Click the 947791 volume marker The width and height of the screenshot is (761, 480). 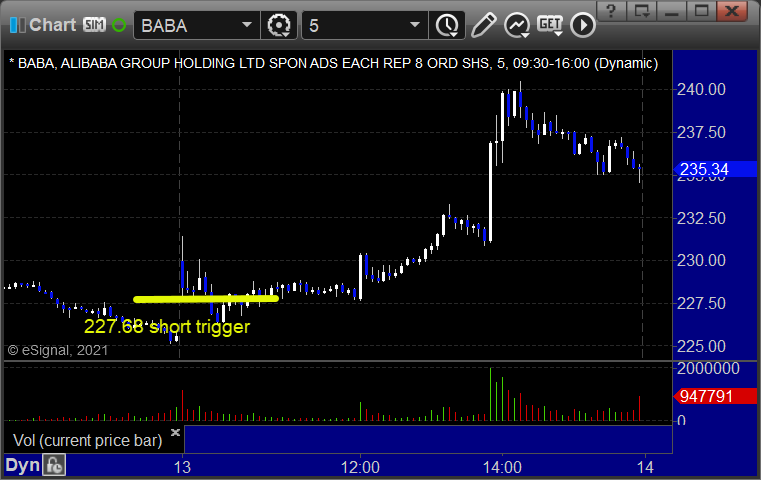click(x=715, y=396)
